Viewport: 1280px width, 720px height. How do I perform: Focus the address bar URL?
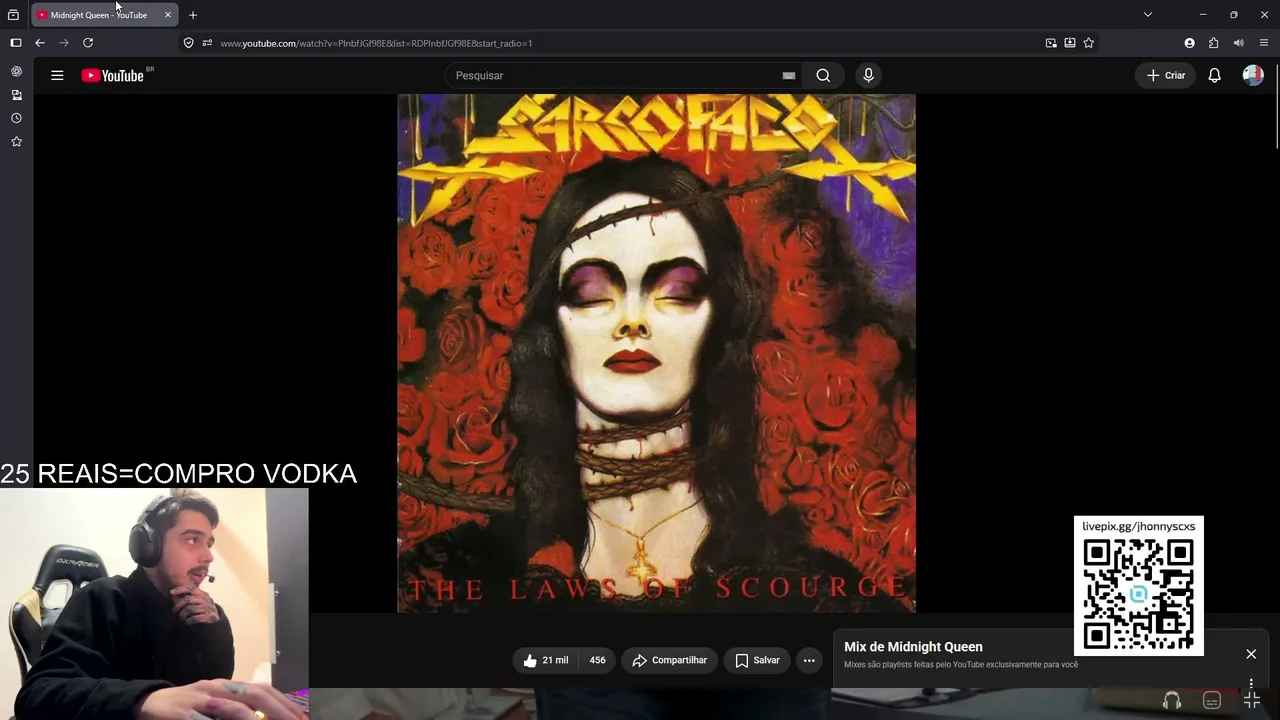(x=376, y=43)
